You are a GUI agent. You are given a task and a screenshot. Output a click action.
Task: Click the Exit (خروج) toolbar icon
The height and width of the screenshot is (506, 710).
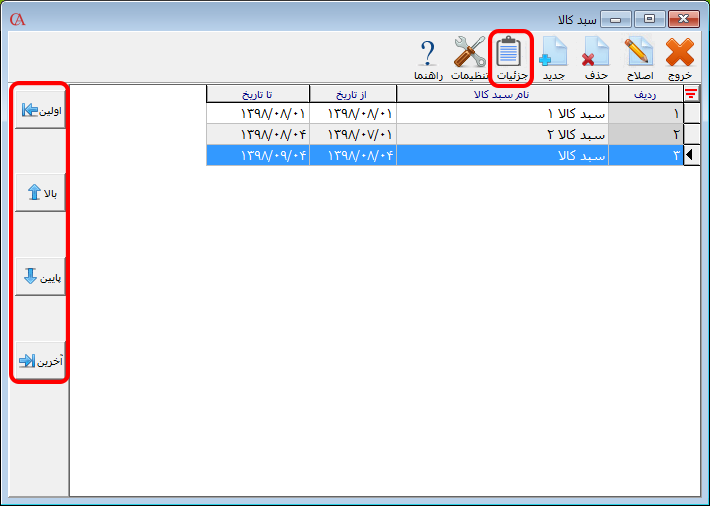680,58
